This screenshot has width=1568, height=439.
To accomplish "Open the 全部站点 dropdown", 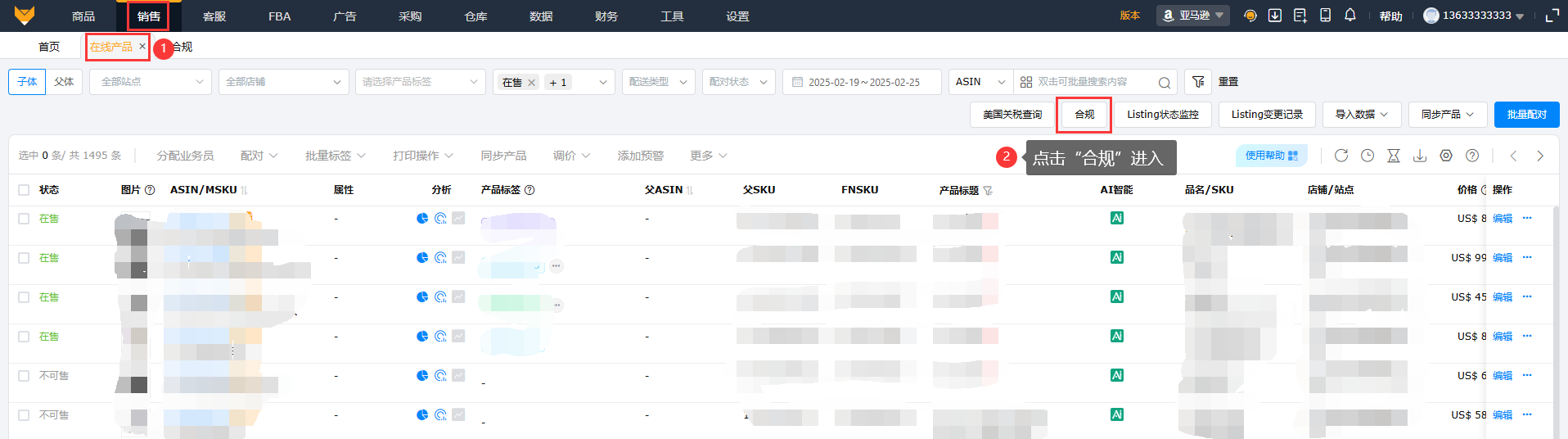I will pos(151,82).
